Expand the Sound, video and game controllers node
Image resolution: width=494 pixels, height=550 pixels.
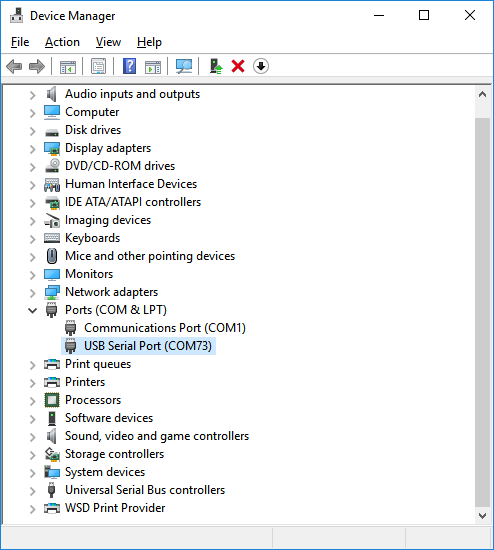coord(33,437)
